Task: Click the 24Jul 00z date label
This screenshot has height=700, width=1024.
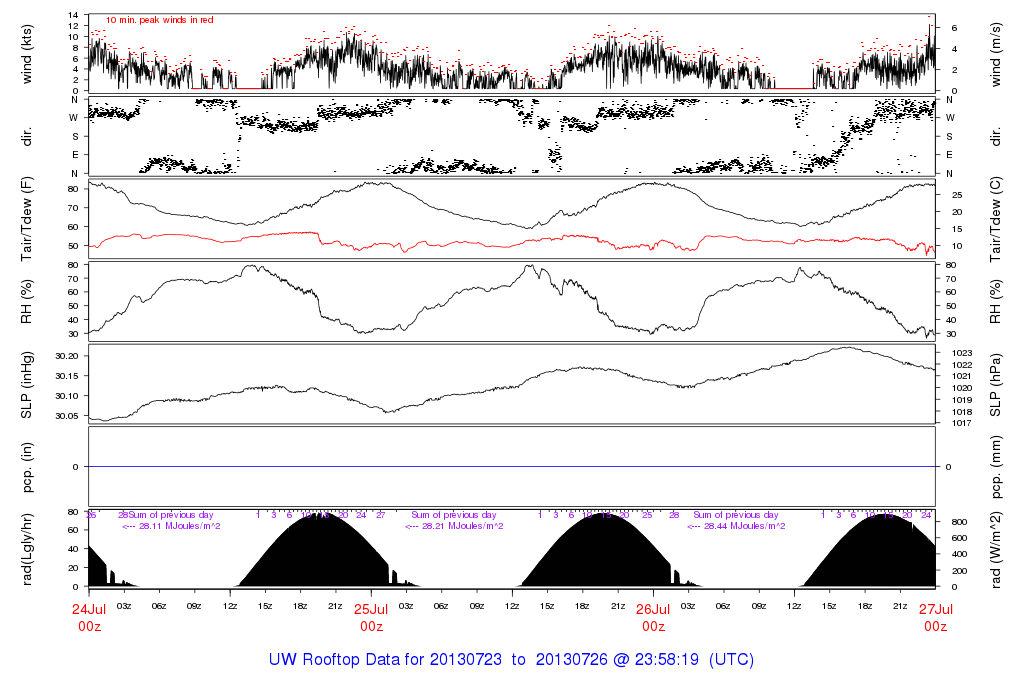Action: [x=89, y=617]
